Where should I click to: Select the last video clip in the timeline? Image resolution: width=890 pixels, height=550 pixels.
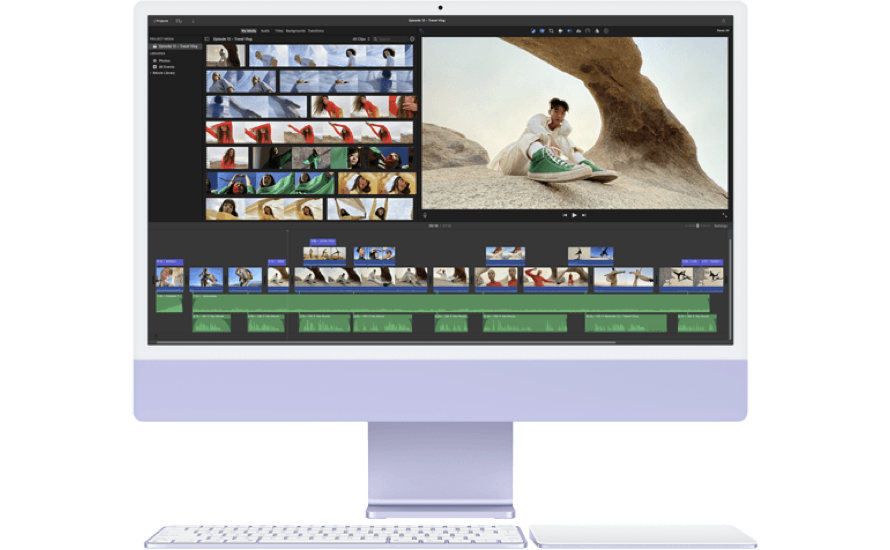tap(691, 279)
